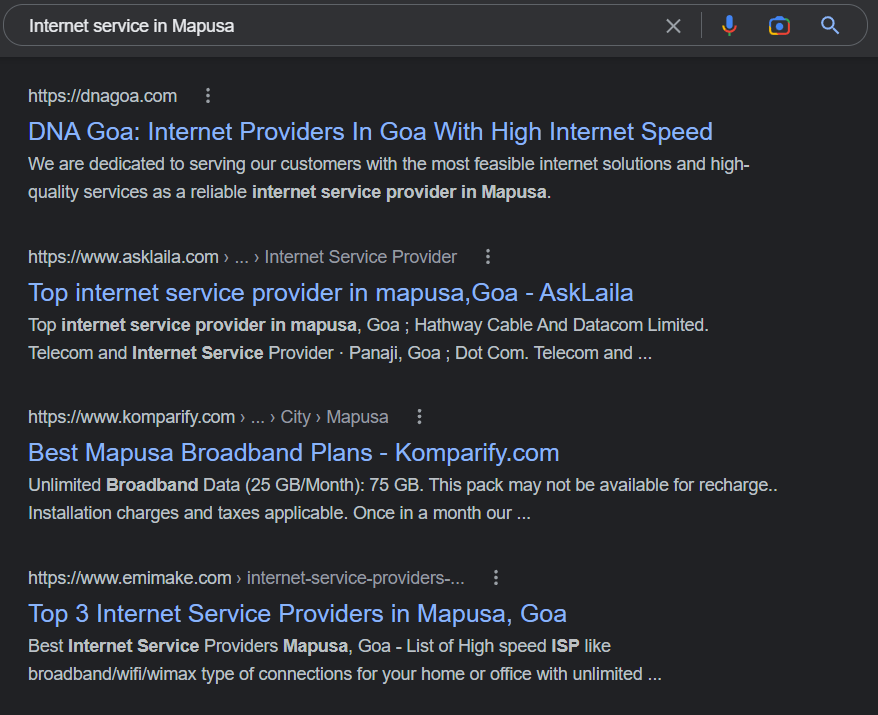Open three-dot menu beside asklaila.com result
This screenshot has width=878, height=715.
pos(488,257)
